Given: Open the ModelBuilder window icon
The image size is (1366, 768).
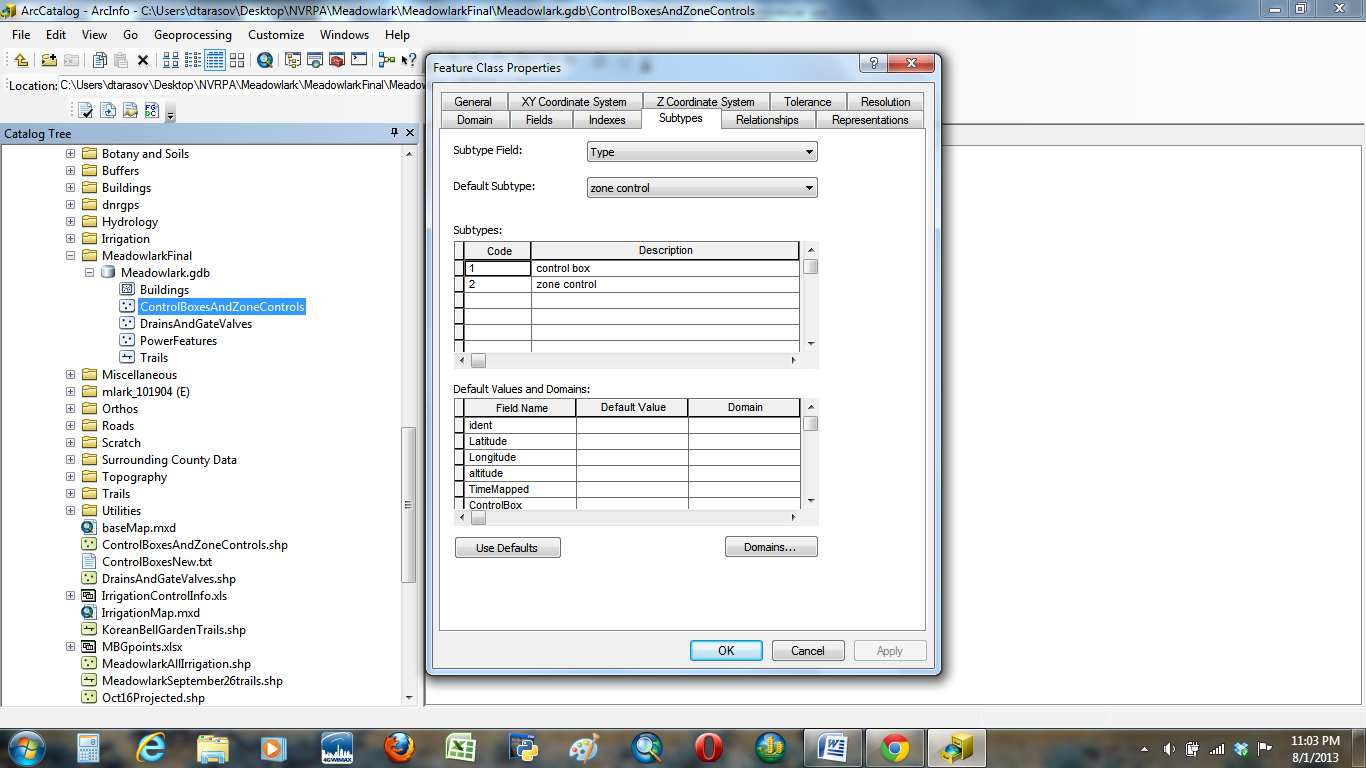Looking at the screenshot, I should click(386, 60).
